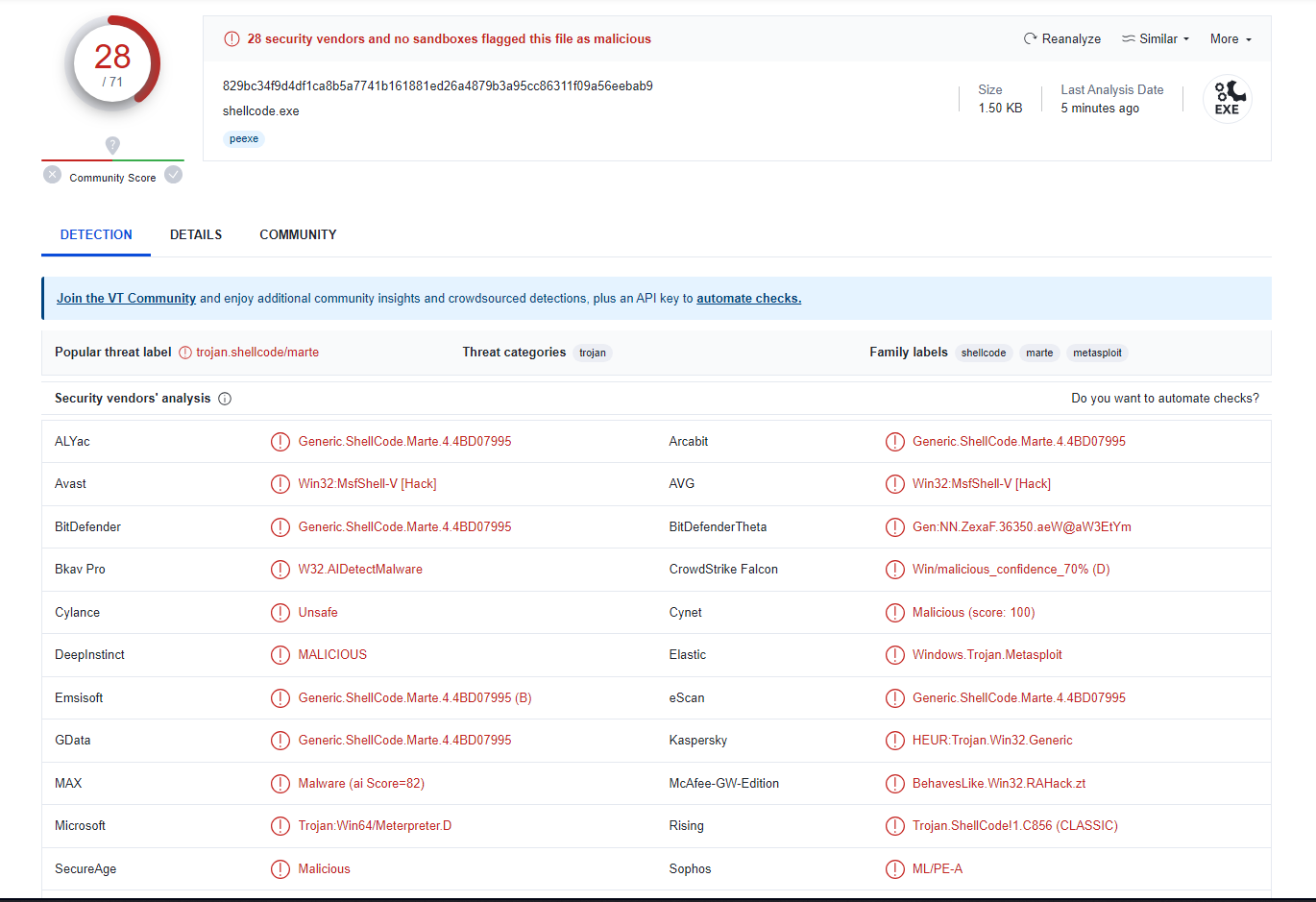Screen dimensions: 1316x902
Task: Click the EXE file type icon
Action: click(1227, 99)
